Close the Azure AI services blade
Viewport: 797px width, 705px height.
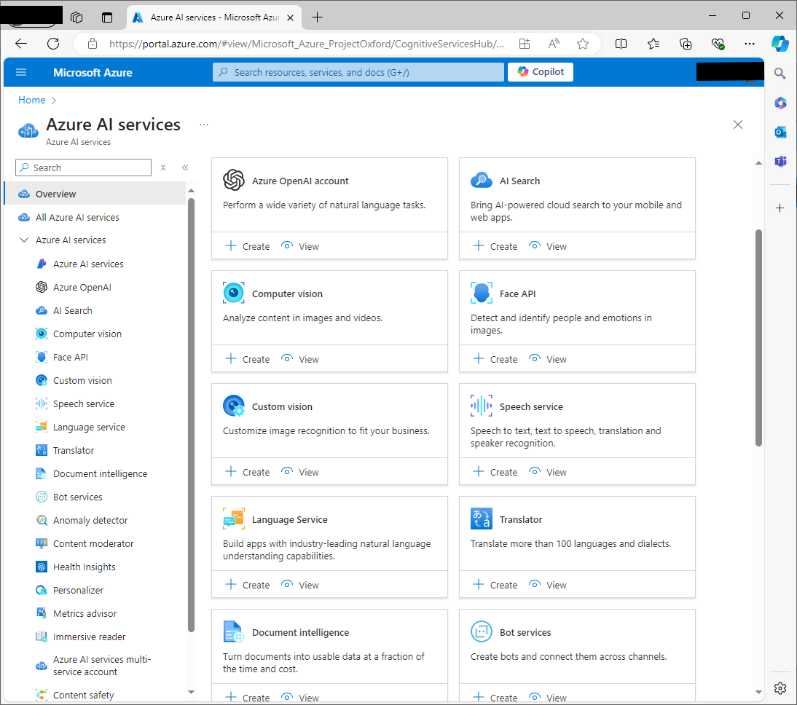coord(738,125)
